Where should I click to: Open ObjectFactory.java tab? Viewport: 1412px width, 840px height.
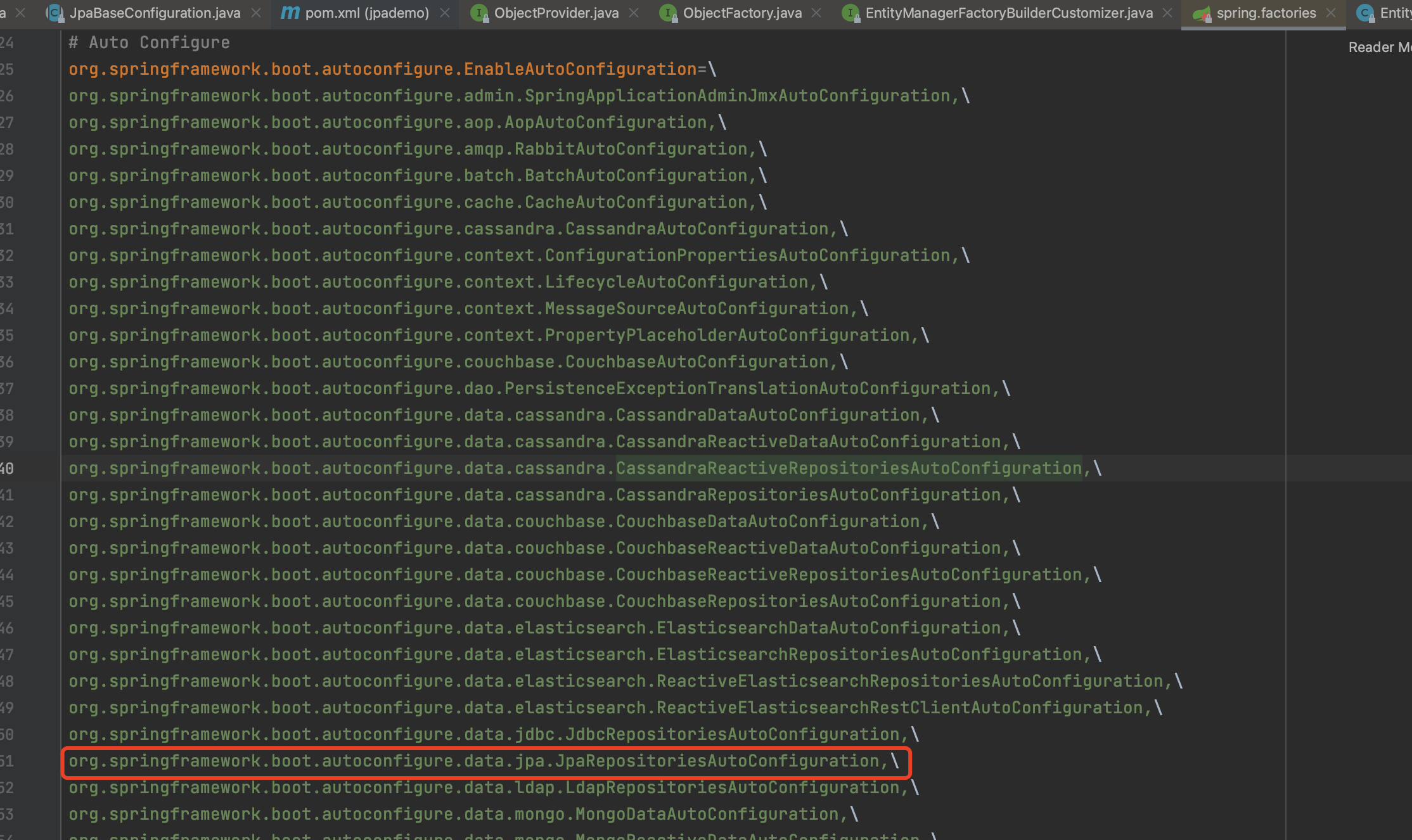[742, 13]
